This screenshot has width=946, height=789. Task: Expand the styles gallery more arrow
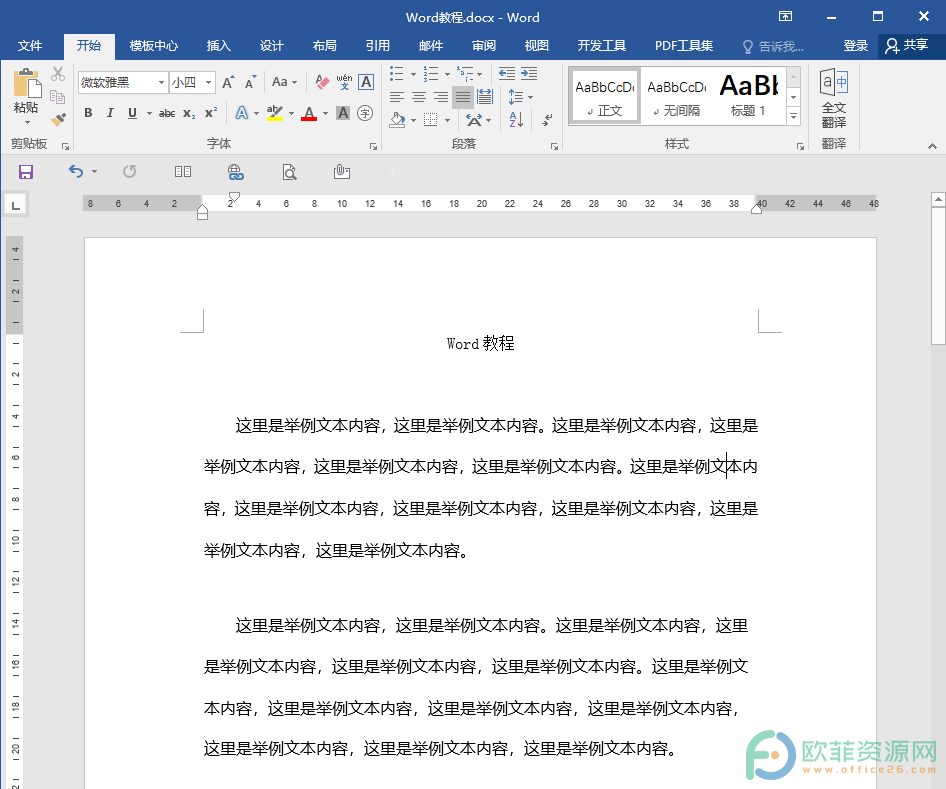click(794, 116)
